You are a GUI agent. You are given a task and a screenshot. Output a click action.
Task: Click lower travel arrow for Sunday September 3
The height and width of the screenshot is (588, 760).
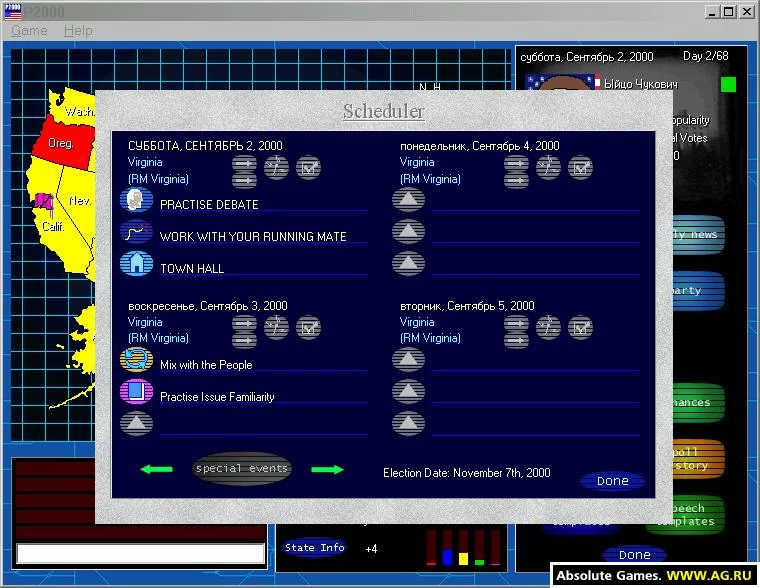244,340
